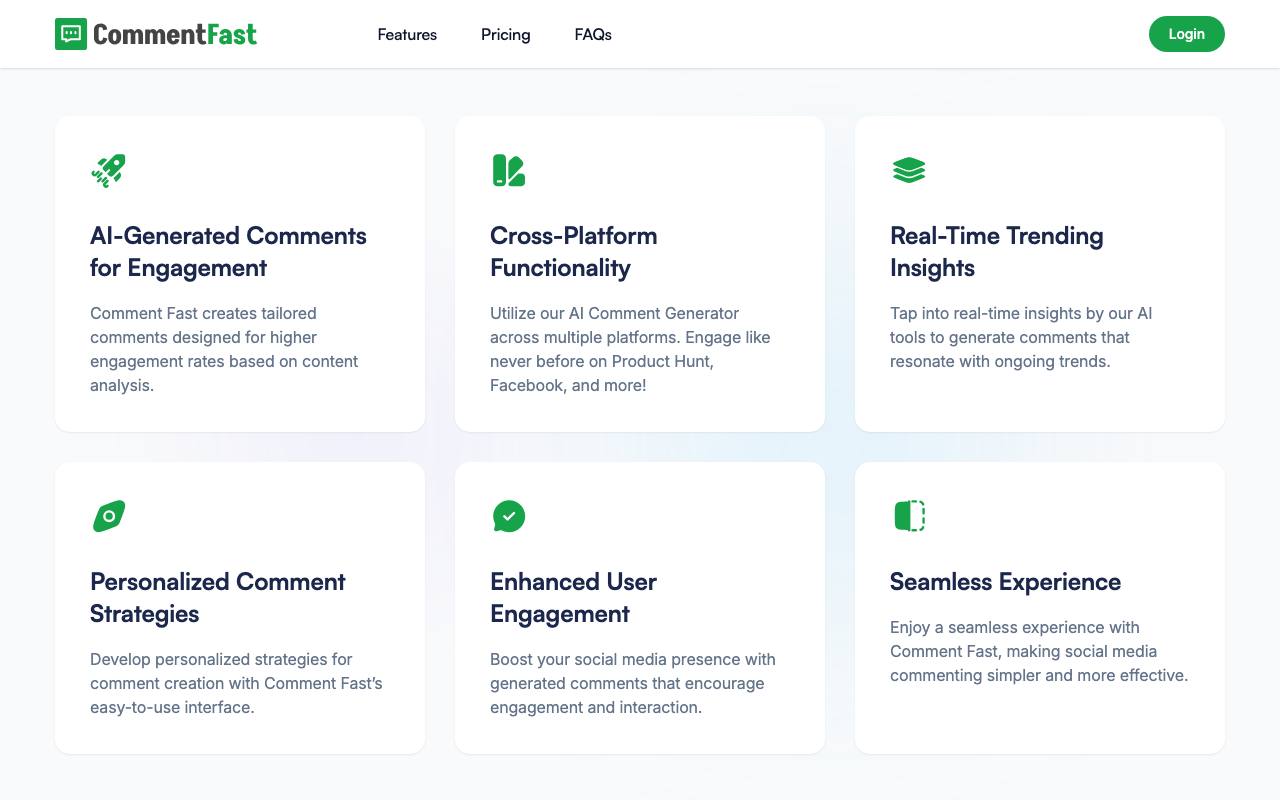Viewport: 1280px width, 800px height.
Task: Go to the Pricing page link
Action: pos(506,34)
